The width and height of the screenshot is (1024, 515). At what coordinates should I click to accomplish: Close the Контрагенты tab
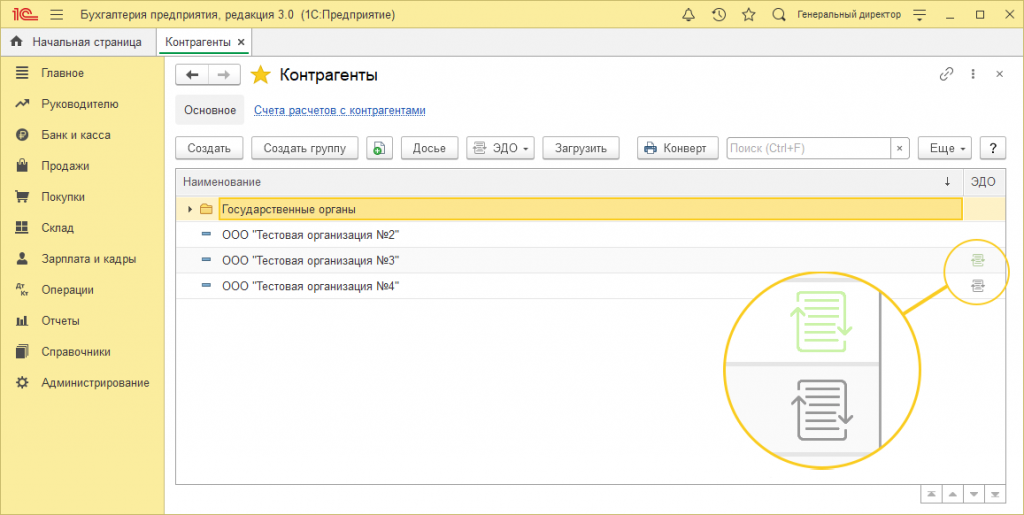tap(241, 42)
